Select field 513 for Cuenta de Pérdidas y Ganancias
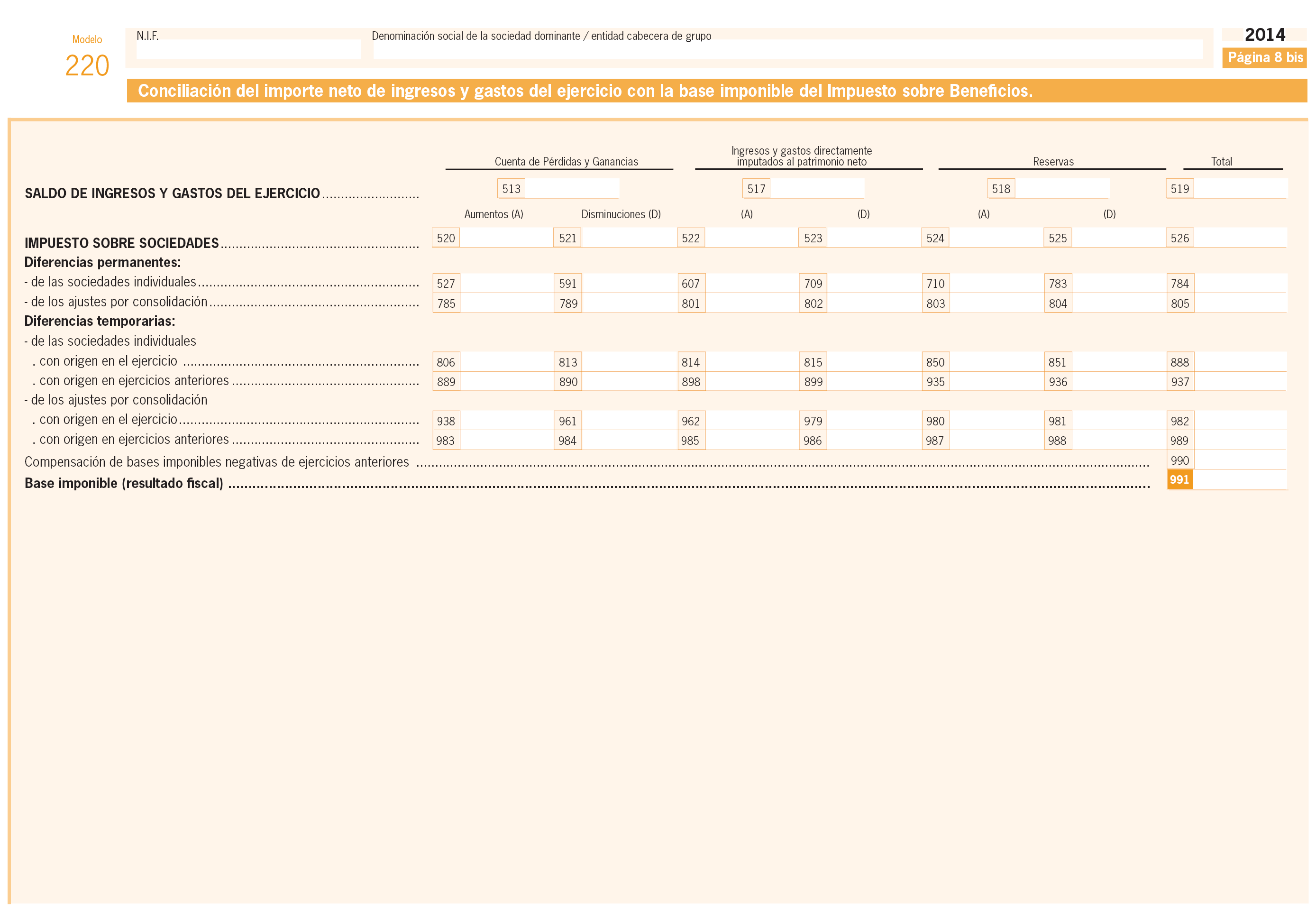The height and width of the screenshot is (920, 1316). click(x=572, y=189)
